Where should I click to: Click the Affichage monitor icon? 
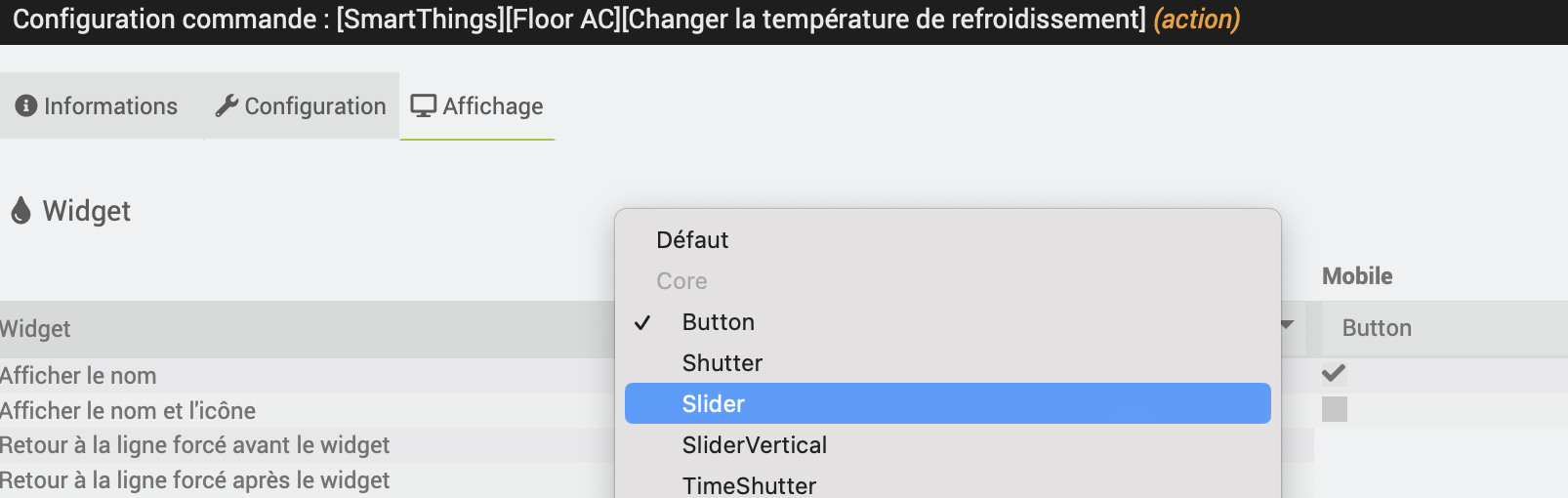click(x=423, y=105)
